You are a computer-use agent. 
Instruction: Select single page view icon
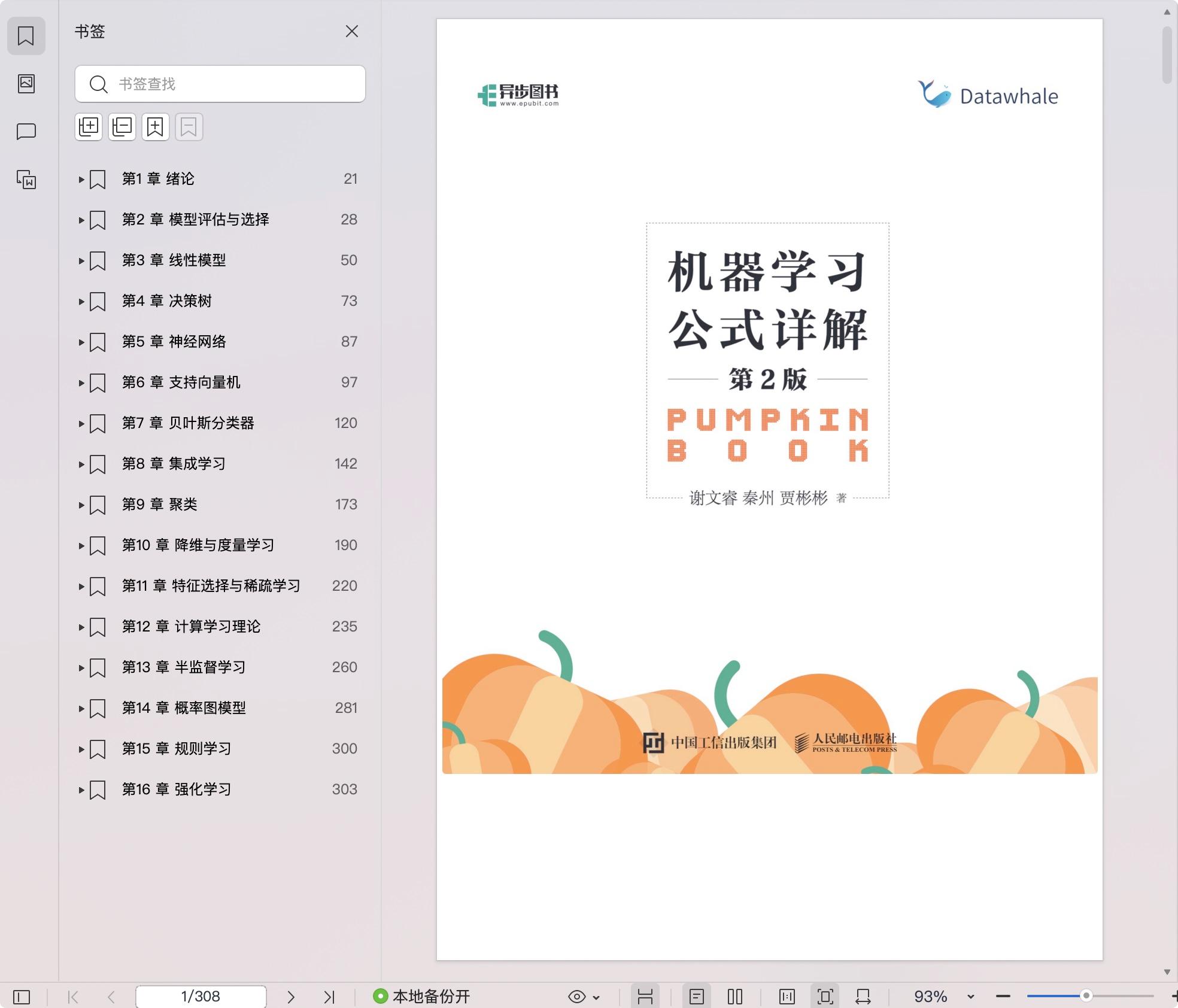click(x=697, y=997)
